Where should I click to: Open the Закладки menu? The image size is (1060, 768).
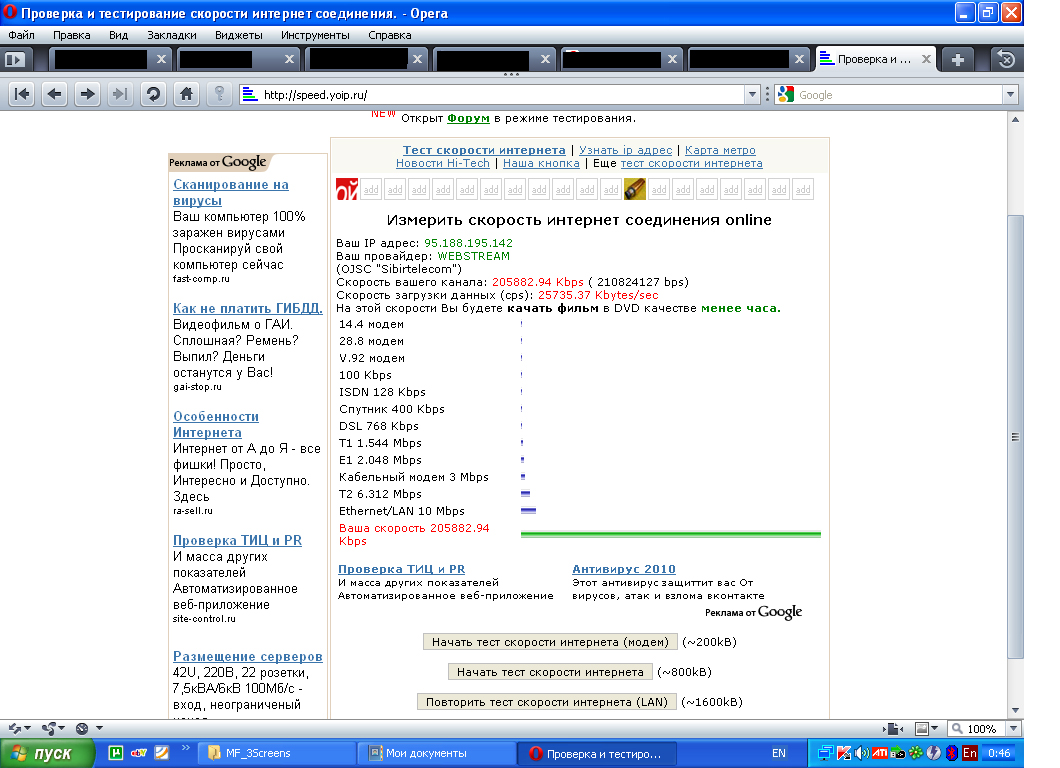click(x=171, y=35)
